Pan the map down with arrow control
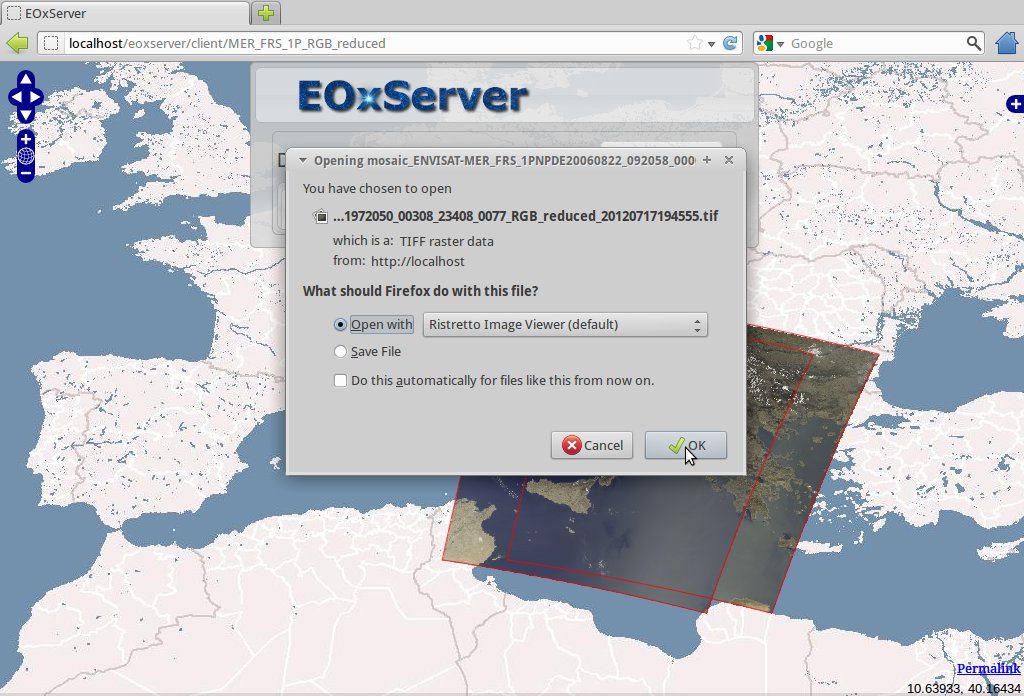The width and height of the screenshot is (1024, 696). pyautogui.click(x=26, y=113)
